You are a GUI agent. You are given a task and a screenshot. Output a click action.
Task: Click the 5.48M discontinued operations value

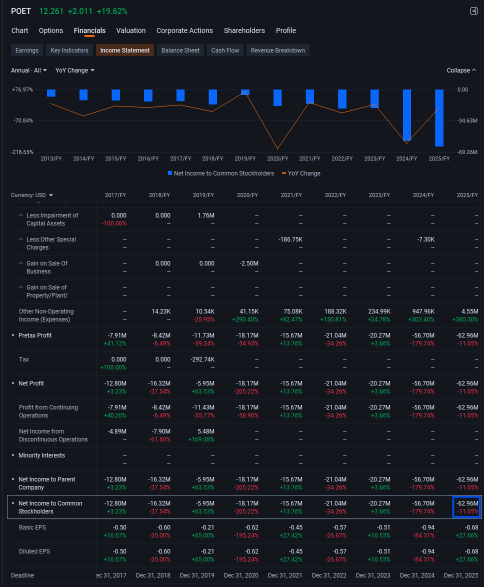[x=206, y=431]
